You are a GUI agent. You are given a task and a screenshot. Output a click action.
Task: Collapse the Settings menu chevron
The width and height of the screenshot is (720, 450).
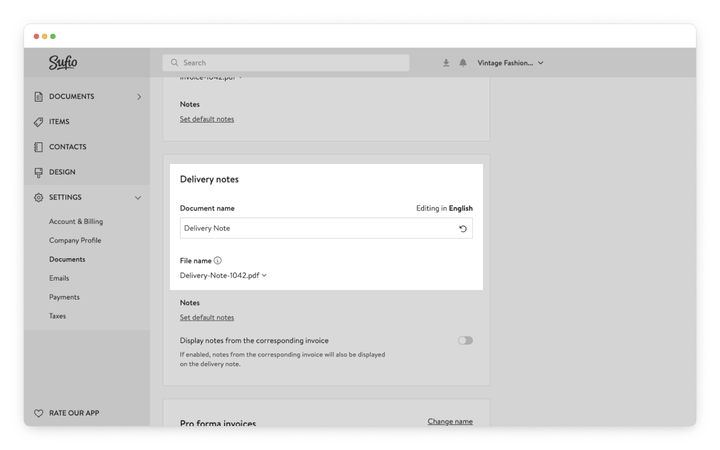(138, 197)
